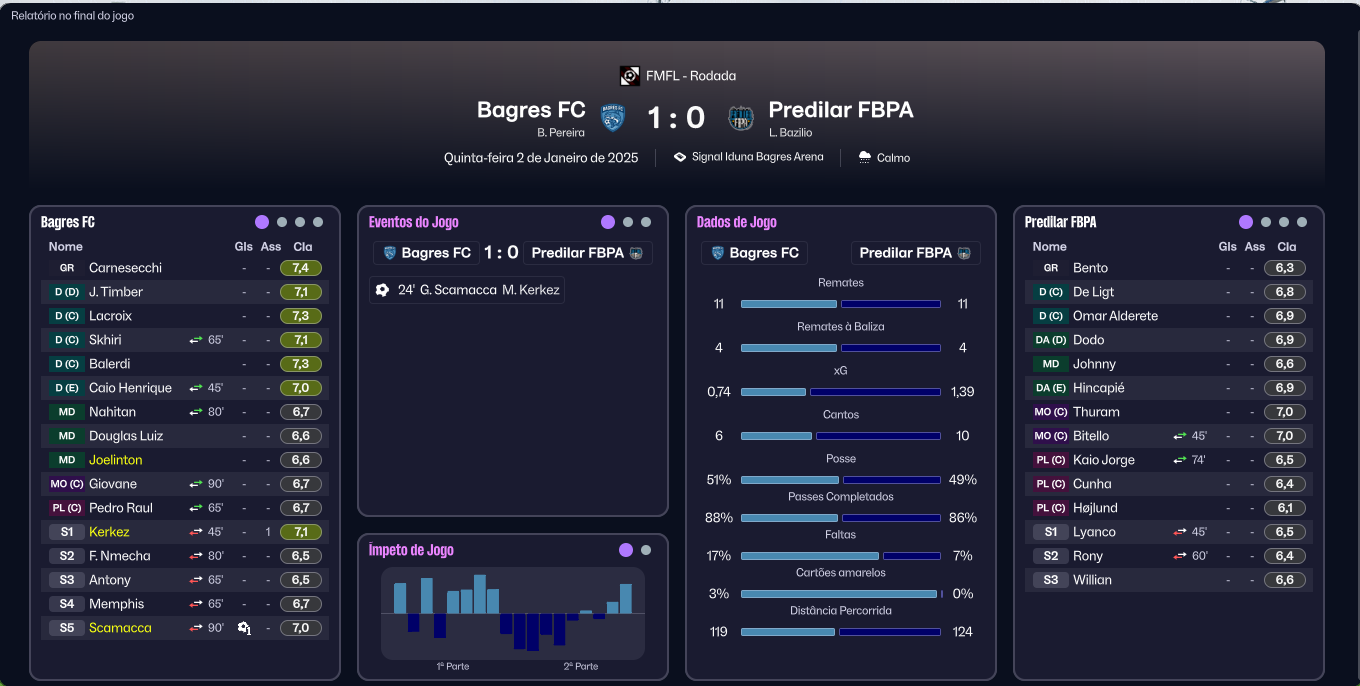Select second page dot in Ímpeto de Jogo panel
Screen dimensions: 1360x686
646,550
